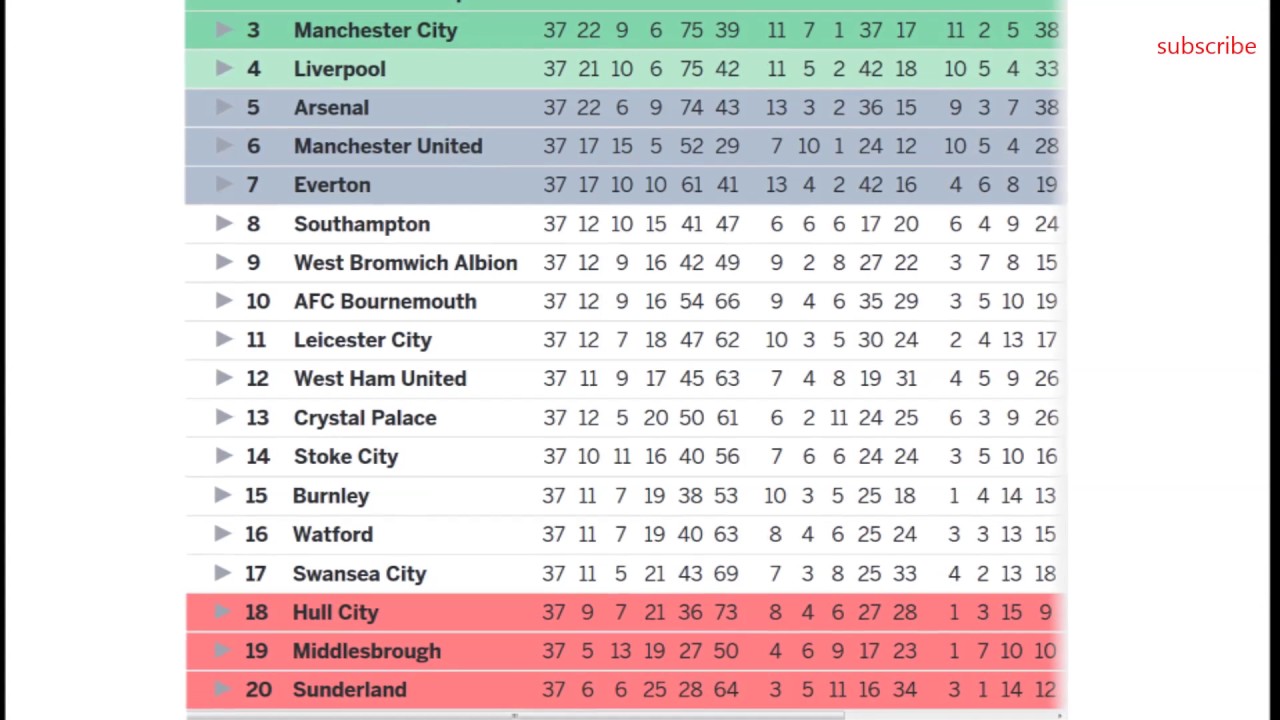Click the Middlesbrough team name
Image resolution: width=1280 pixels, height=720 pixels.
click(366, 651)
